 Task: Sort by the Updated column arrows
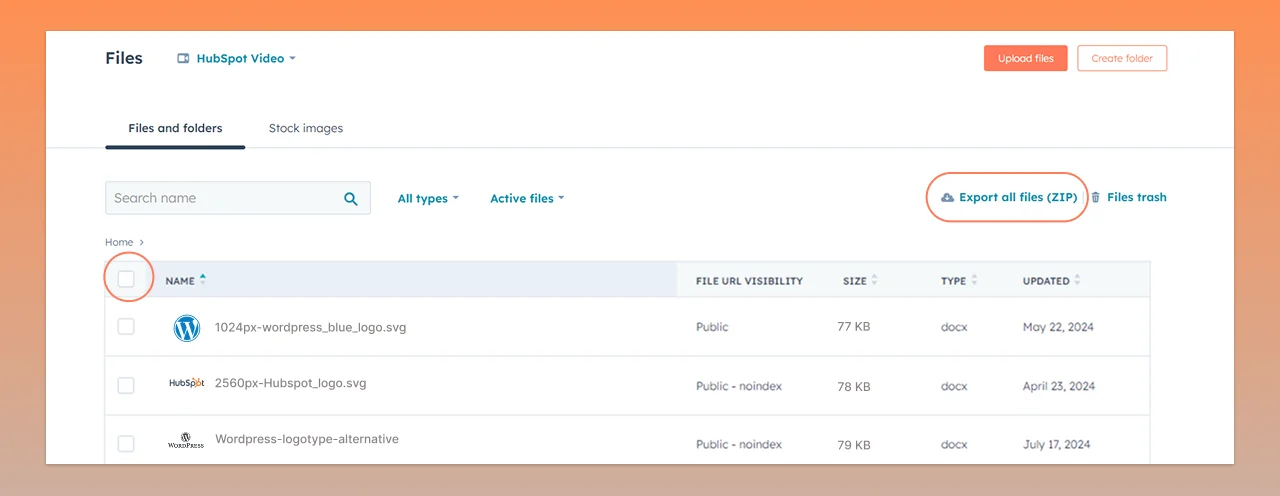(1078, 281)
